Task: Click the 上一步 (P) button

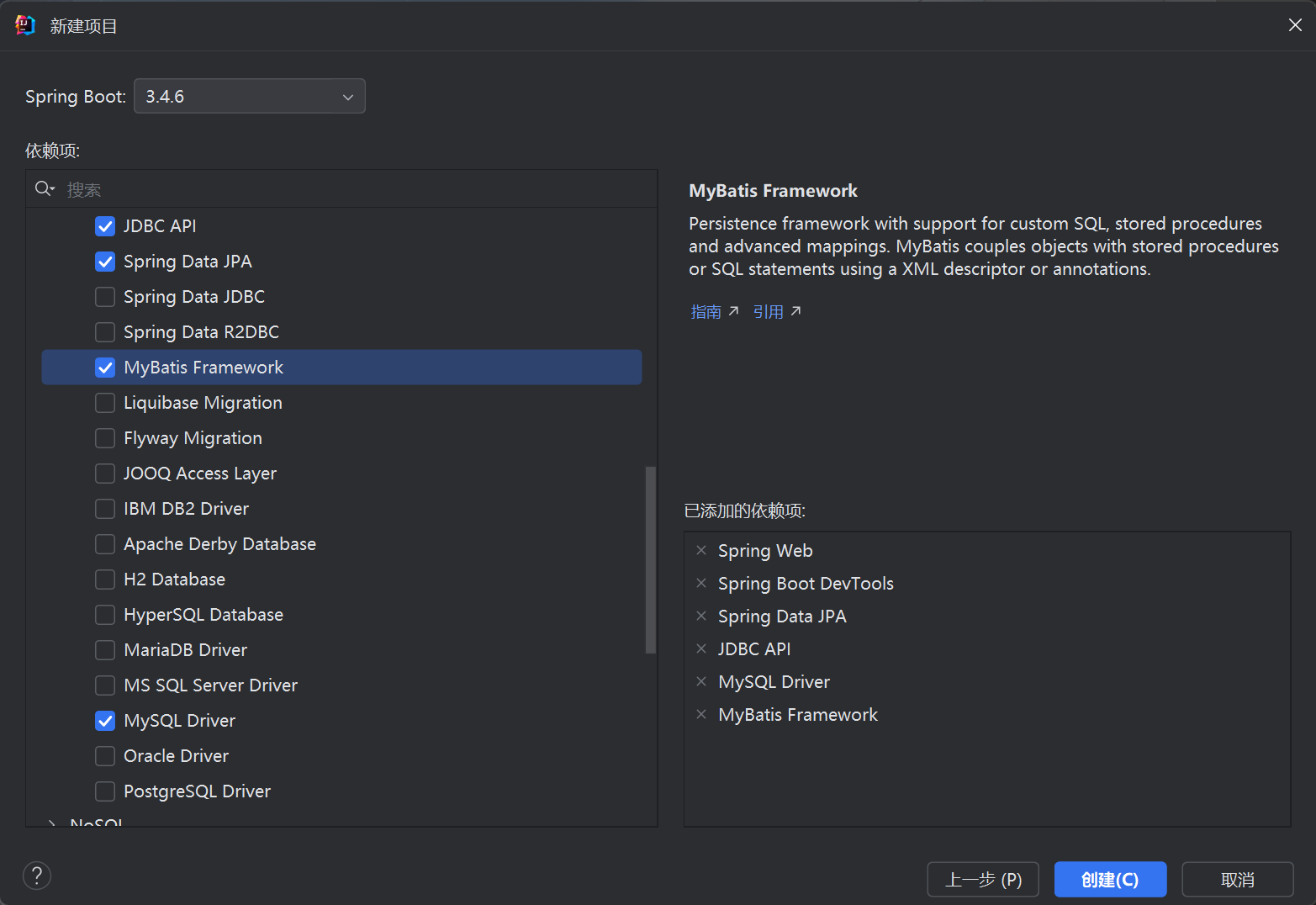Action: click(x=983, y=880)
